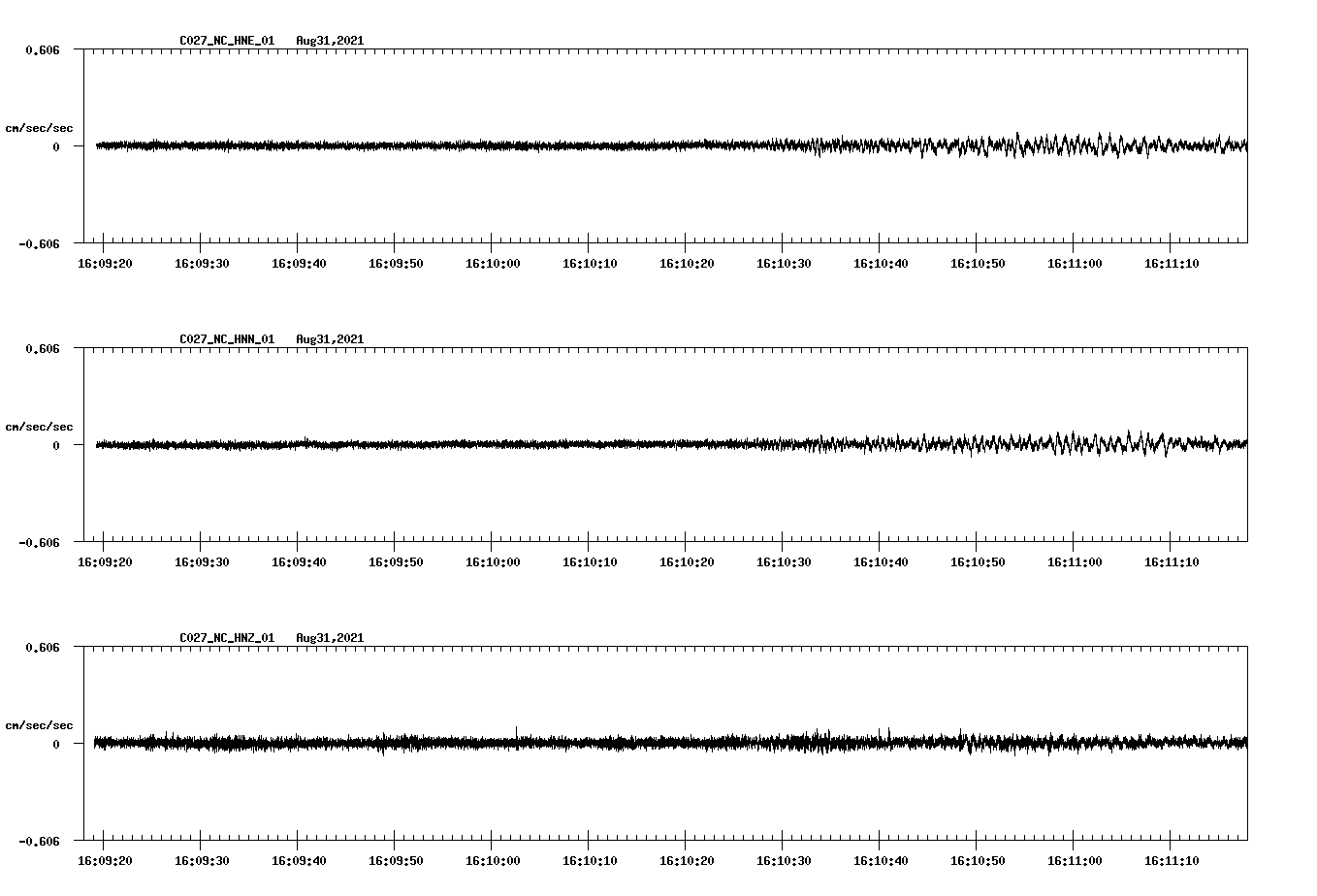This screenshot has height=896, width=1317.
Task: Click the cm/sec/sec unit label on the HNN plot
Action: click(x=39, y=427)
